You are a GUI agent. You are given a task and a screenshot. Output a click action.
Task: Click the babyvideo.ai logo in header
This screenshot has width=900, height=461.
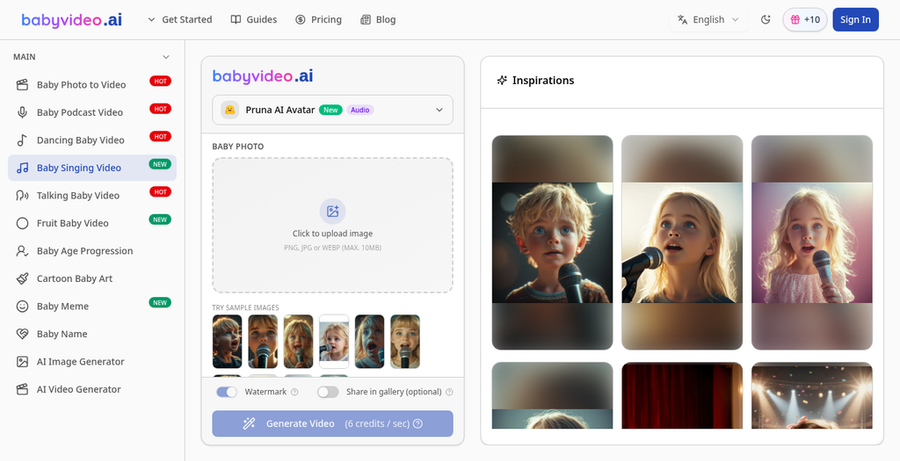(72, 20)
